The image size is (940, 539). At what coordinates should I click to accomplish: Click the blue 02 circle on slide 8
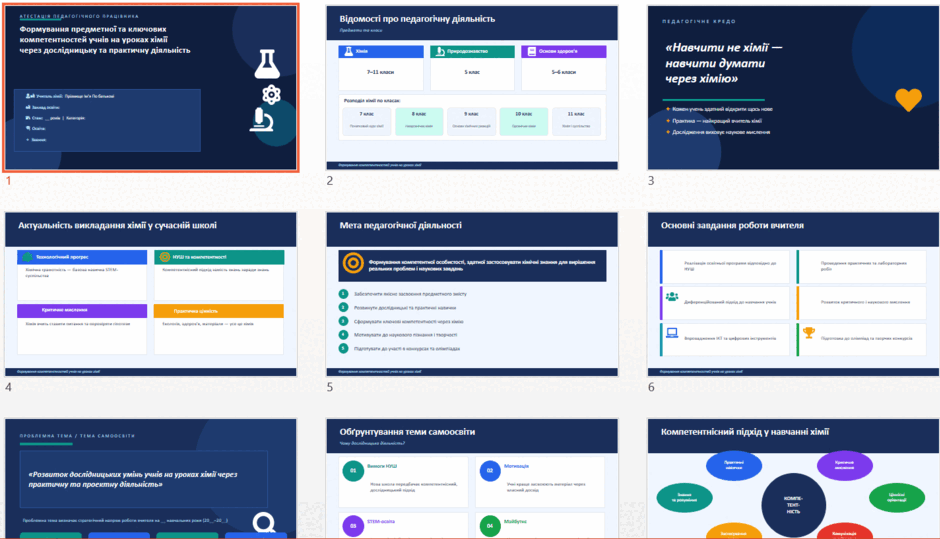tap(490, 471)
